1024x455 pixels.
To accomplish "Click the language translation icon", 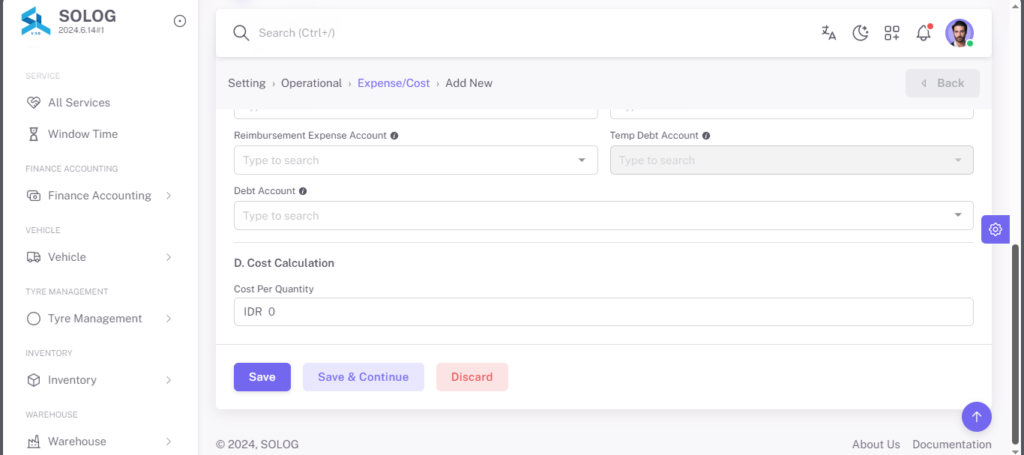I will [829, 33].
